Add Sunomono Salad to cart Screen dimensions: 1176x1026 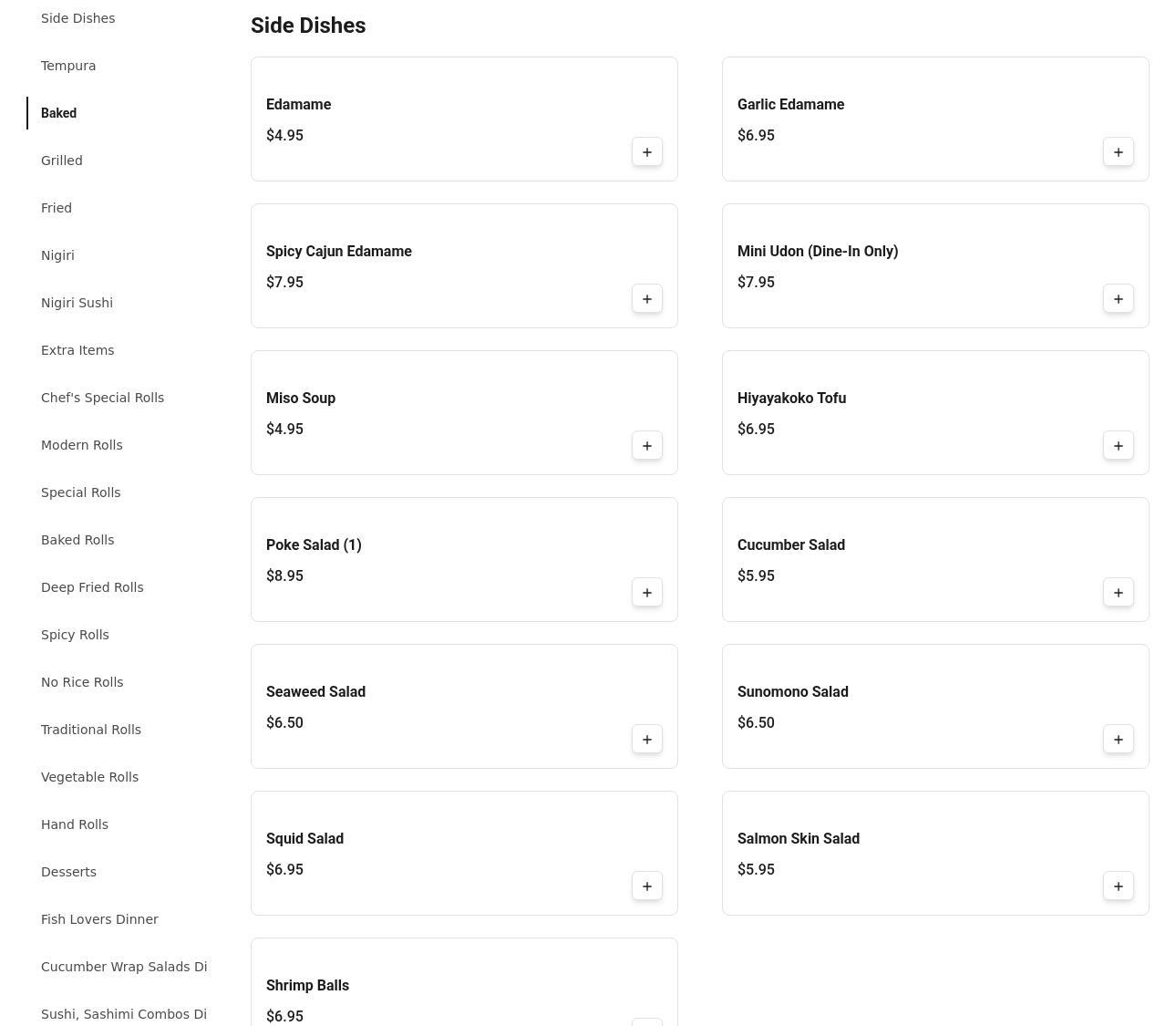click(1119, 740)
